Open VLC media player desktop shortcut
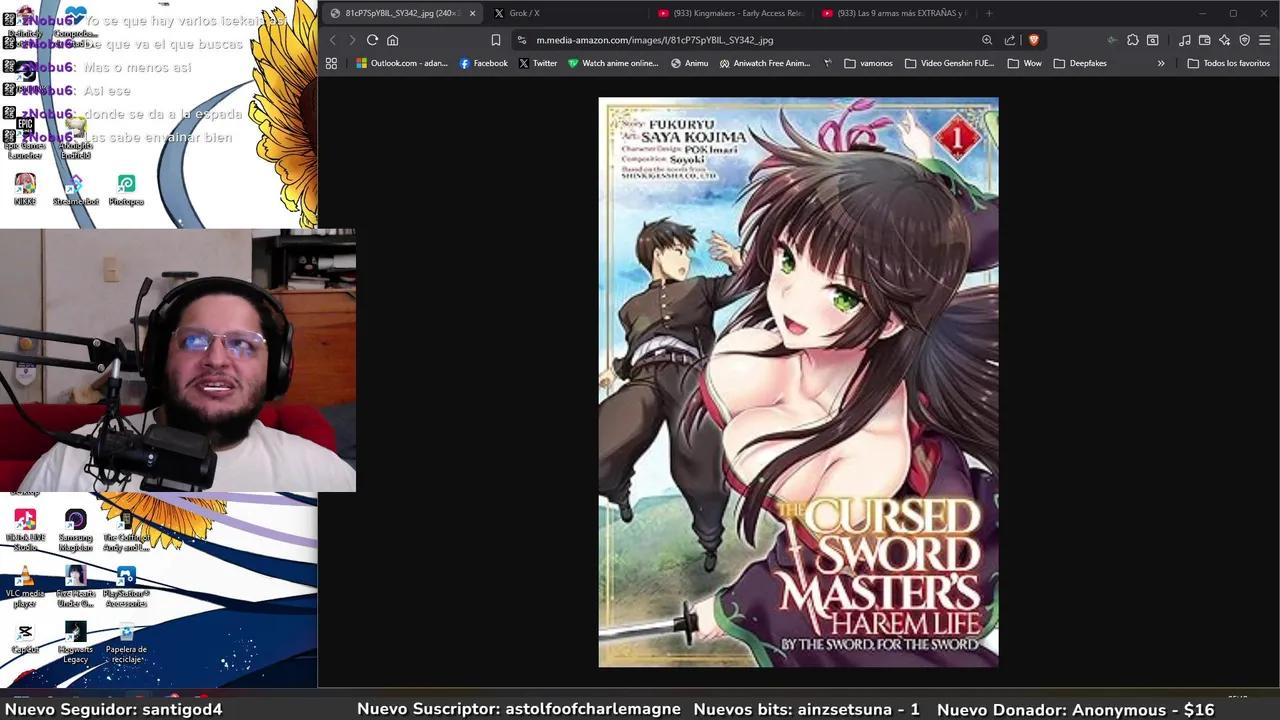This screenshot has width=1280, height=720. tap(25, 586)
